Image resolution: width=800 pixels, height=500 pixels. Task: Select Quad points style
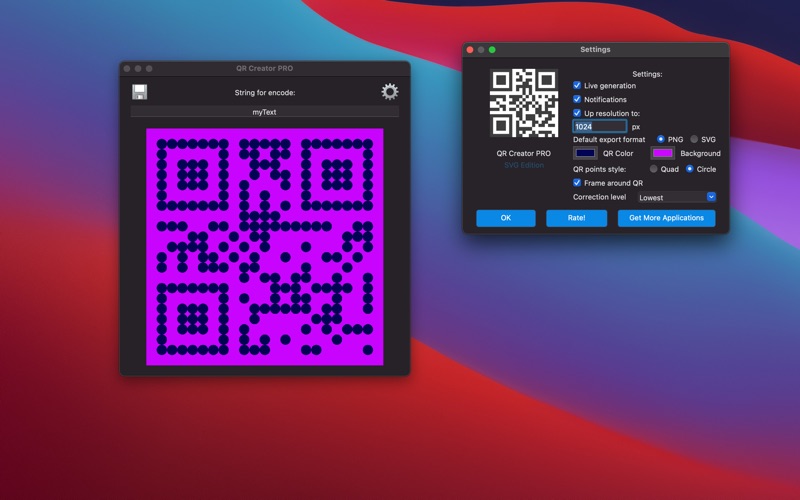[655, 170]
